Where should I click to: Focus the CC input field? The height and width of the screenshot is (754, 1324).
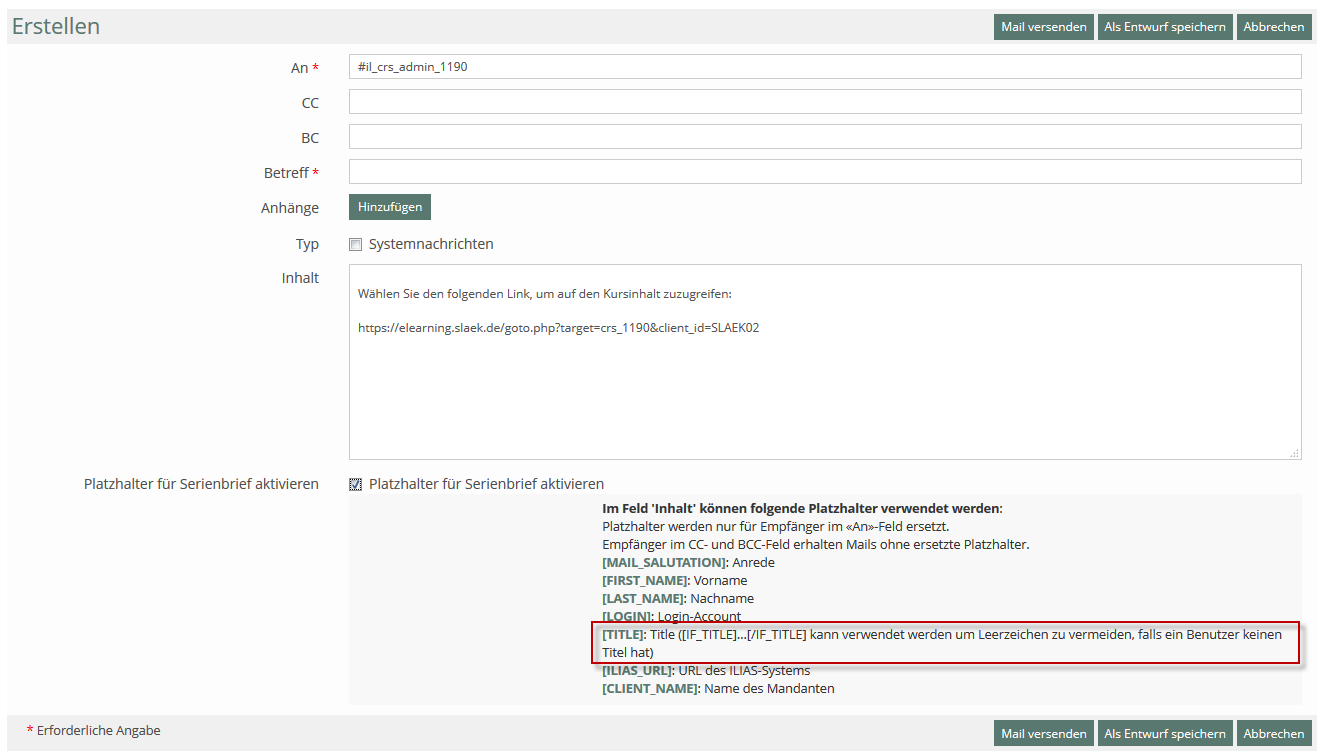[824, 102]
